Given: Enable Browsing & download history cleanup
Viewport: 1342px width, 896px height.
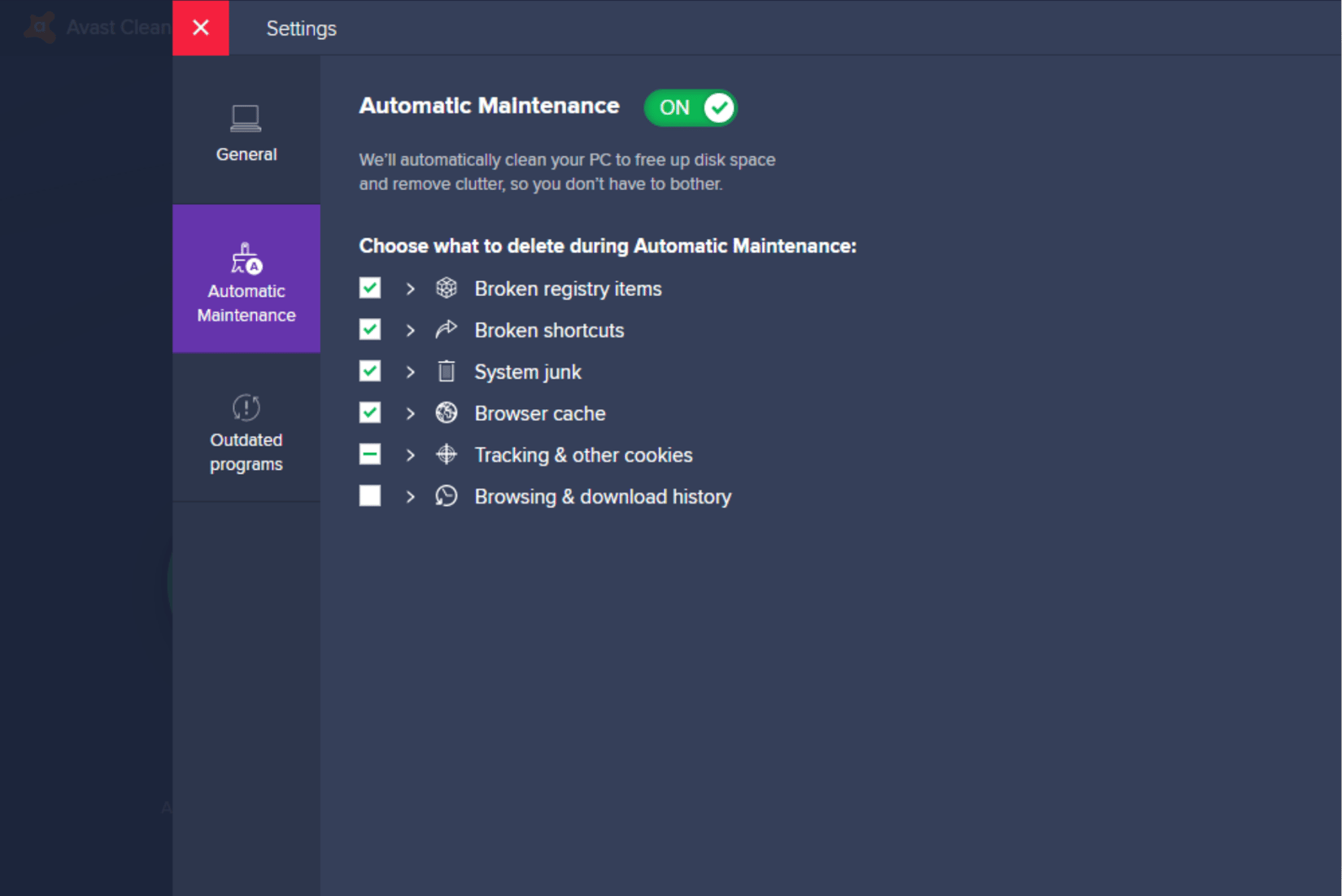Looking at the screenshot, I should (369, 496).
